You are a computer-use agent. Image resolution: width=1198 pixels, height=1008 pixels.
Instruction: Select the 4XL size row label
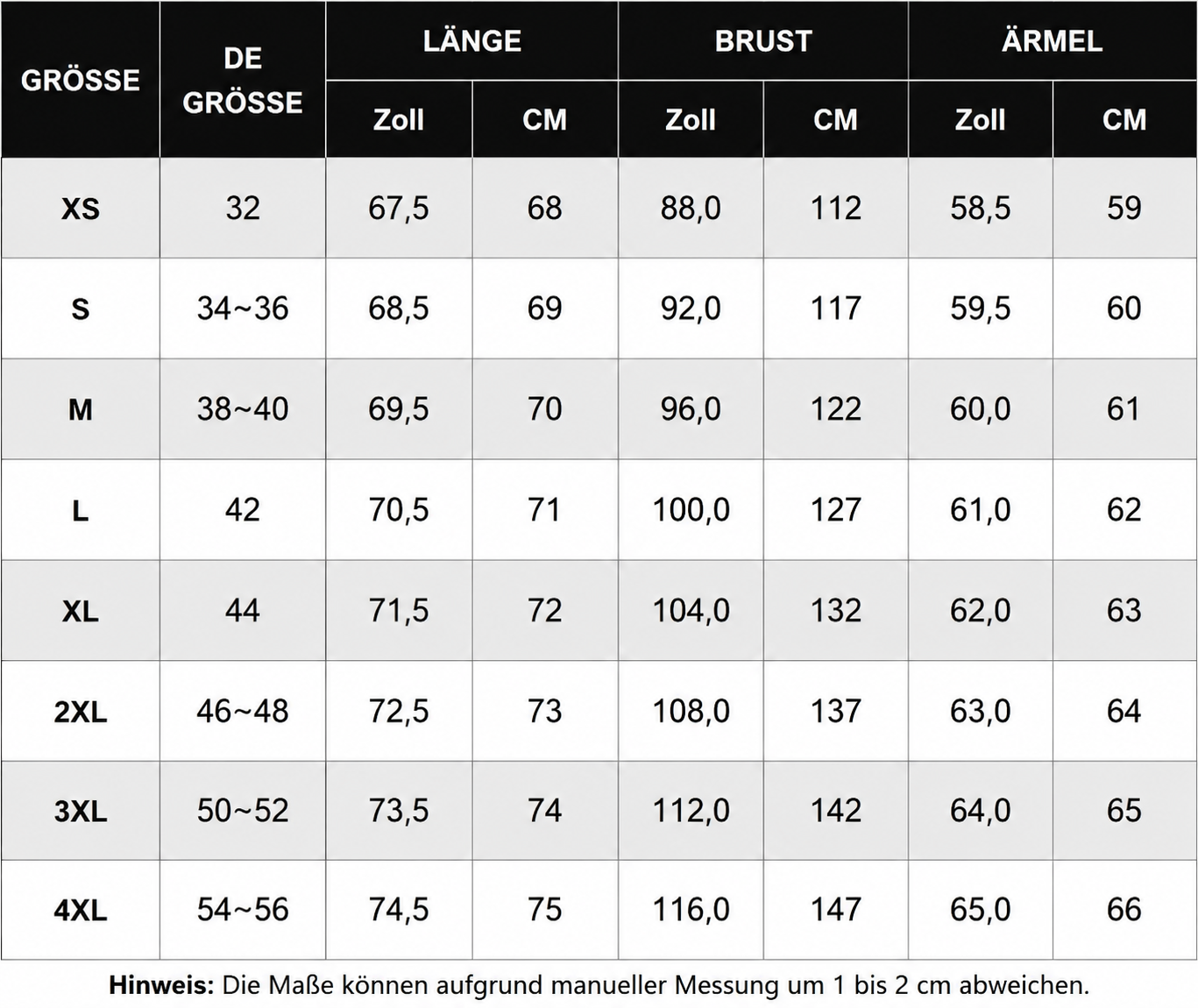pos(80,911)
